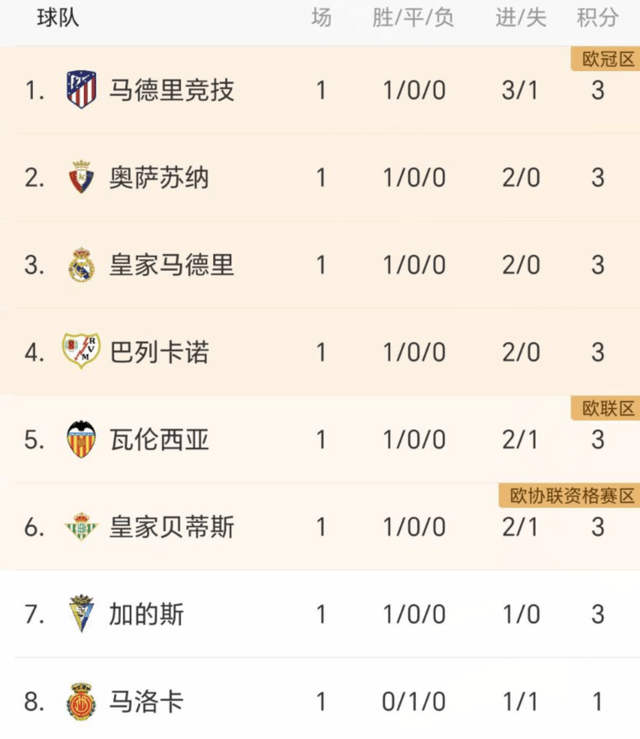Click the Valencia bat crest

pyautogui.click(x=81, y=439)
